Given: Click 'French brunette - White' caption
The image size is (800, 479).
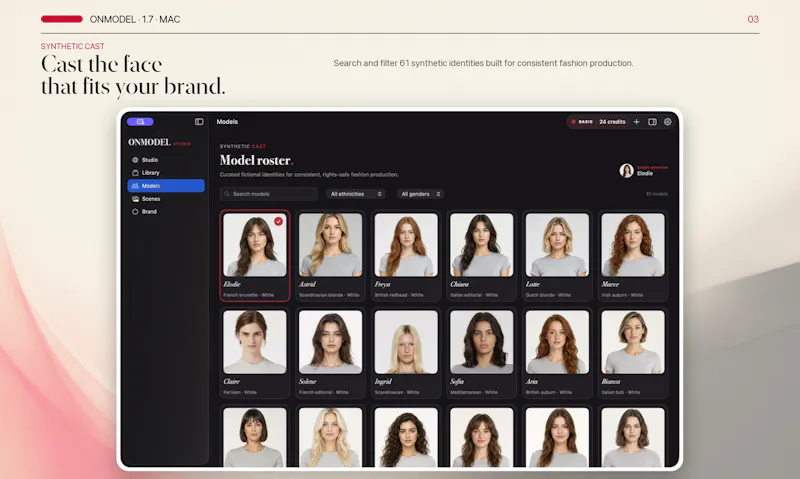Looking at the screenshot, I should click(248, 295).
